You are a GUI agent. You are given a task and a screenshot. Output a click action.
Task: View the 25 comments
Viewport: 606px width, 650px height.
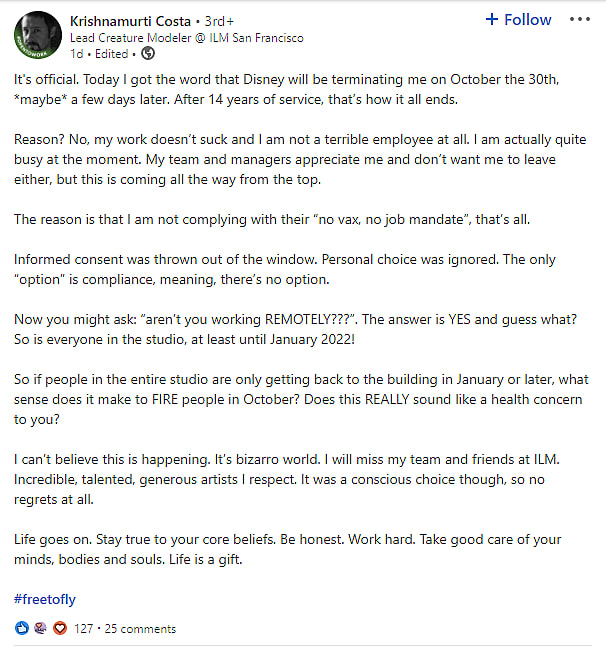(140, 629)
